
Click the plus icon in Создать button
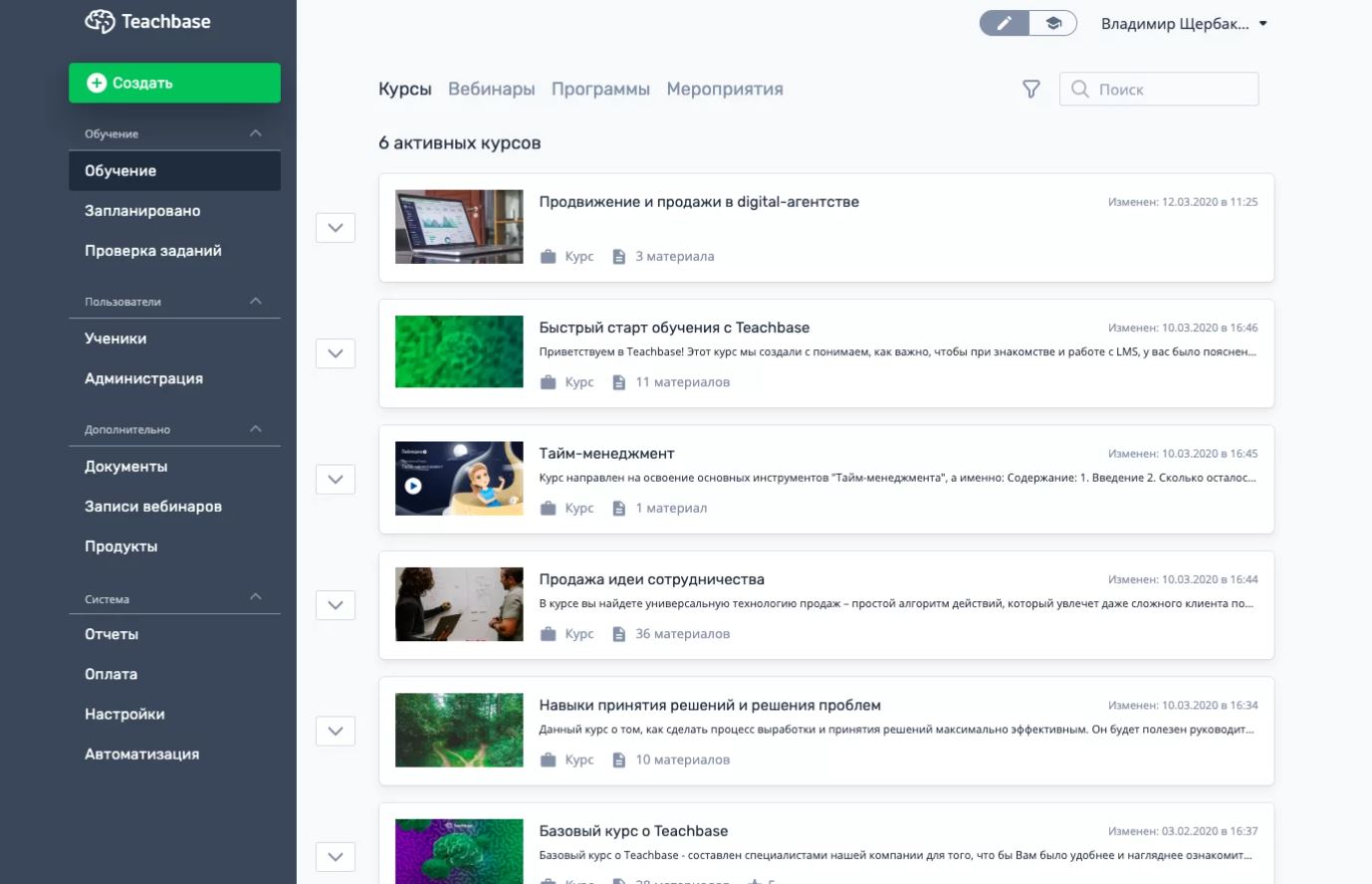tap(97, 83)
